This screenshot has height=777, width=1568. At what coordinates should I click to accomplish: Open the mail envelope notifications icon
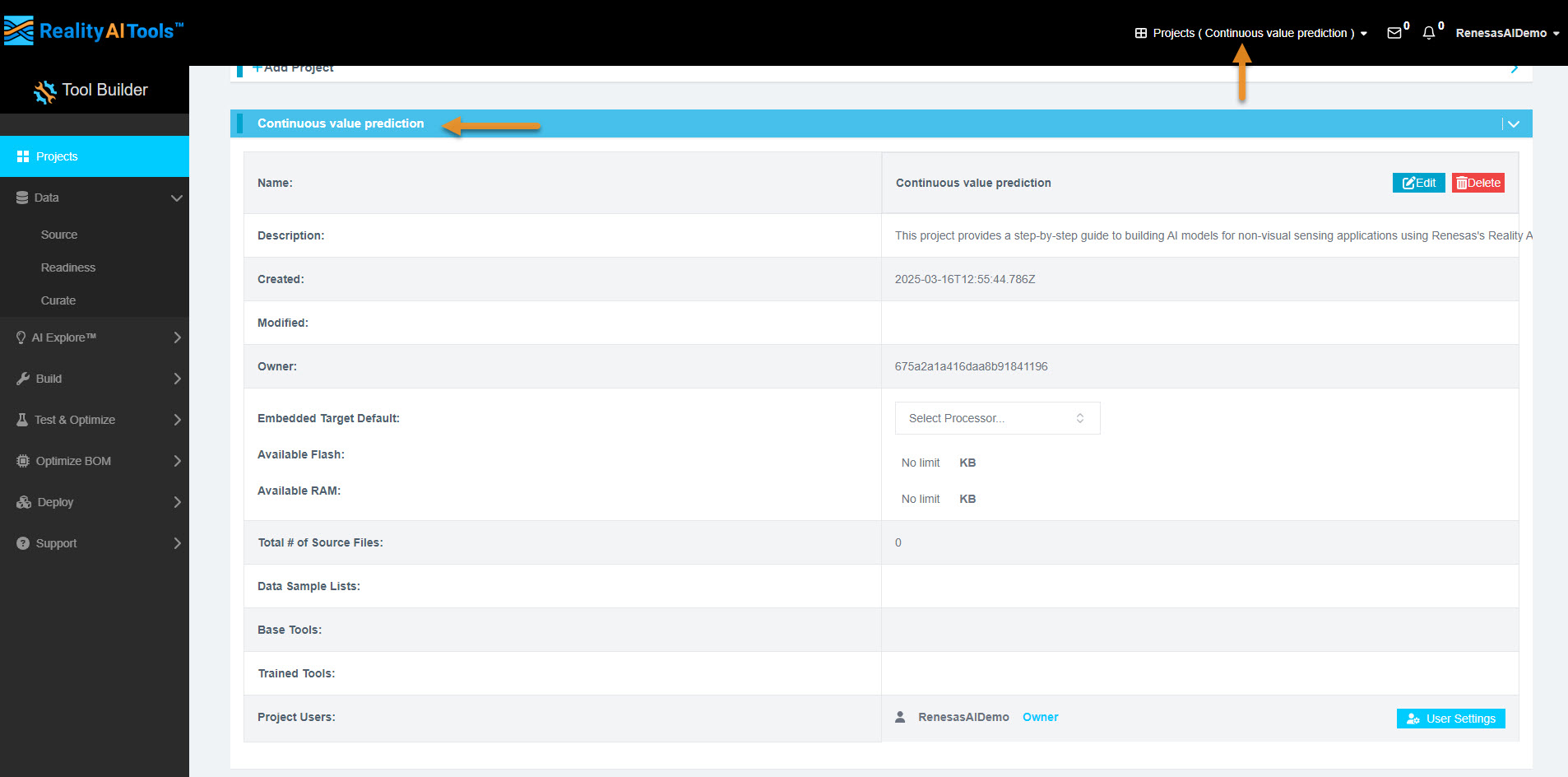click(x=1394, y=33)
